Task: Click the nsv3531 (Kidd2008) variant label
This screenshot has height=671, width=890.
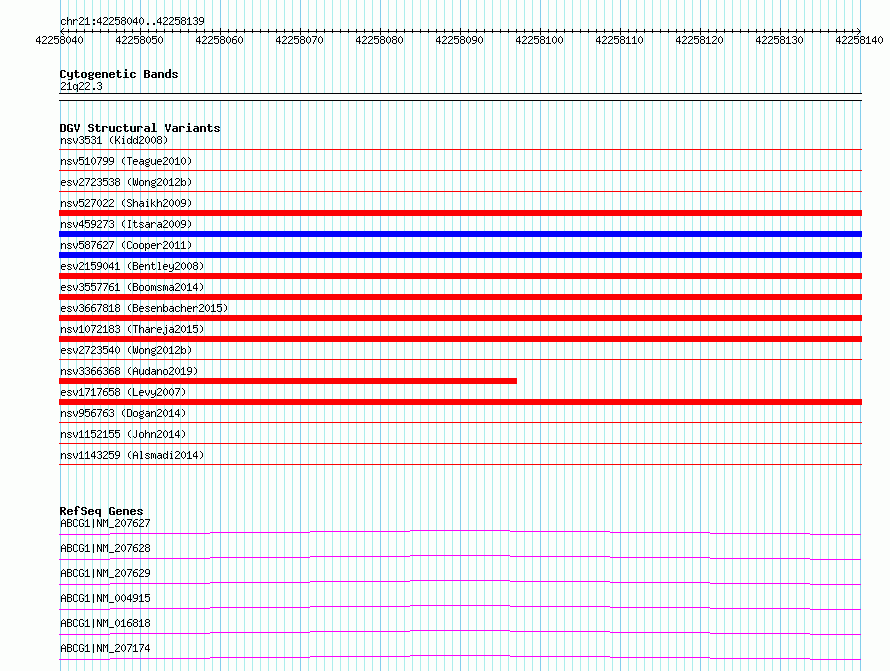Action: [114, 140]
